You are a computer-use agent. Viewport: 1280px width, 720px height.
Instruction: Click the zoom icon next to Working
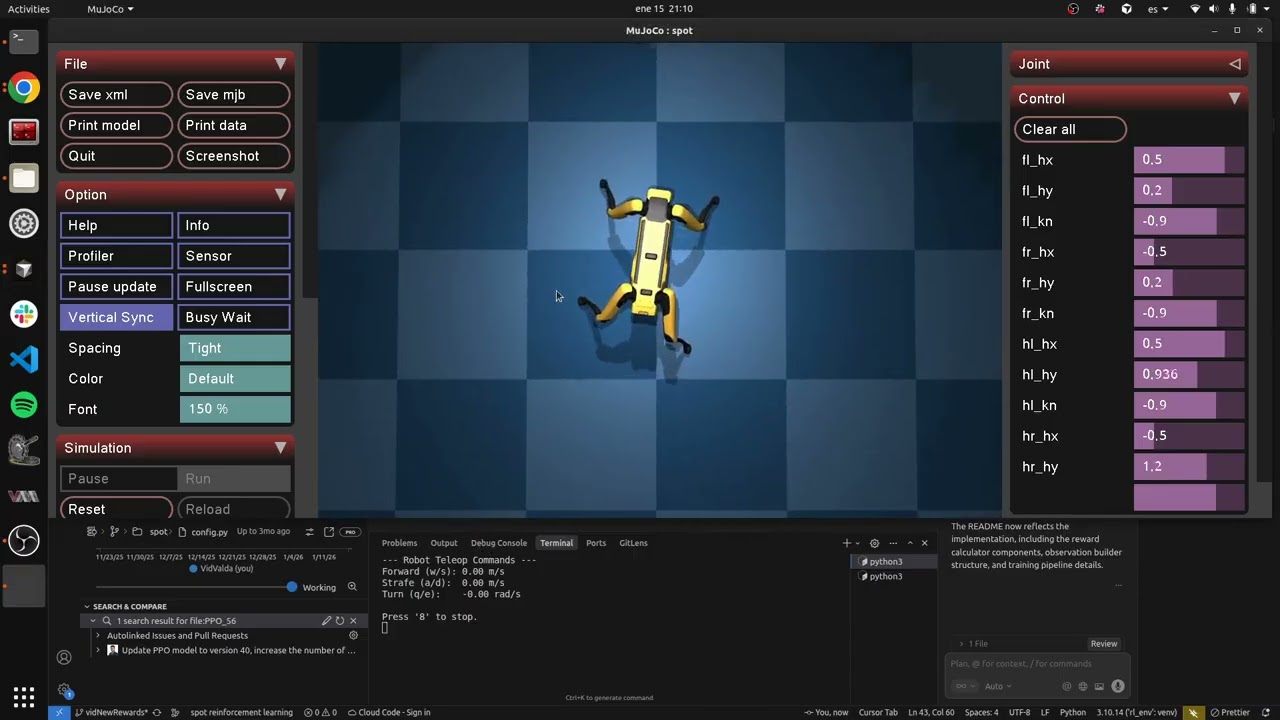point(352,587)
